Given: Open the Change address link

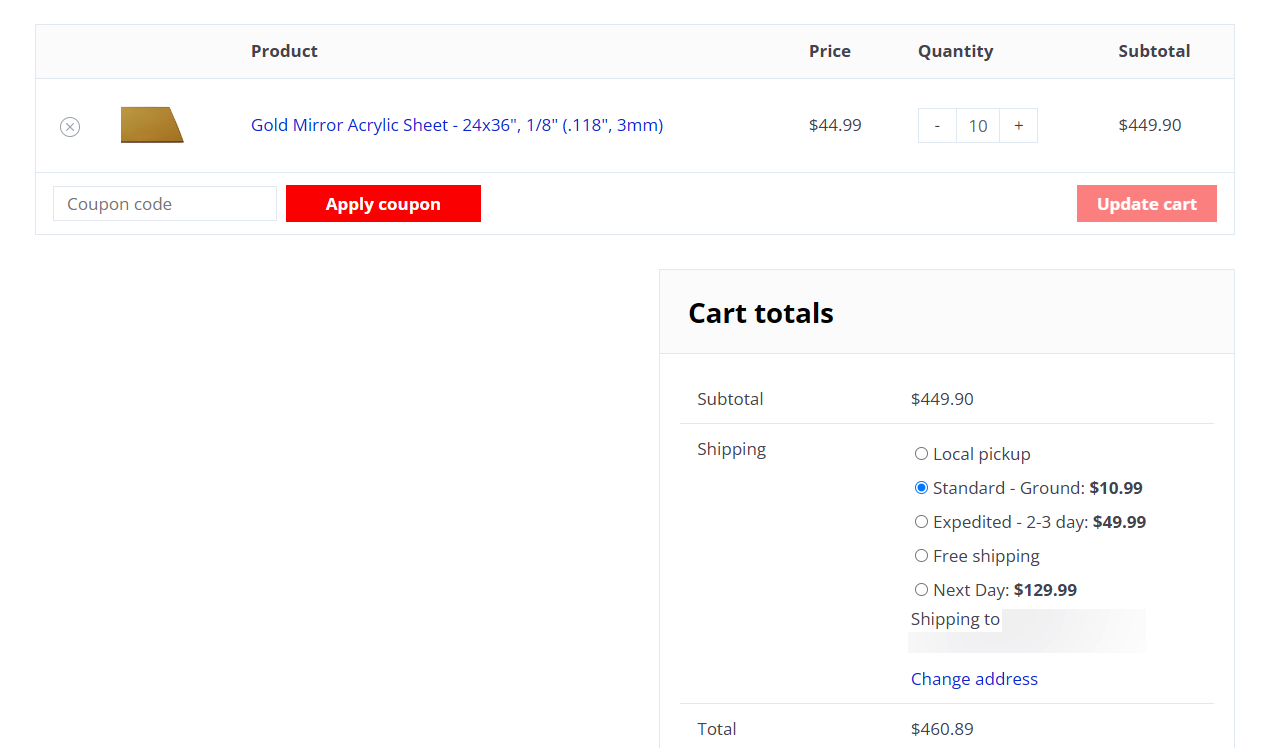Looking at the screenshot, I should tap(974, 679).
